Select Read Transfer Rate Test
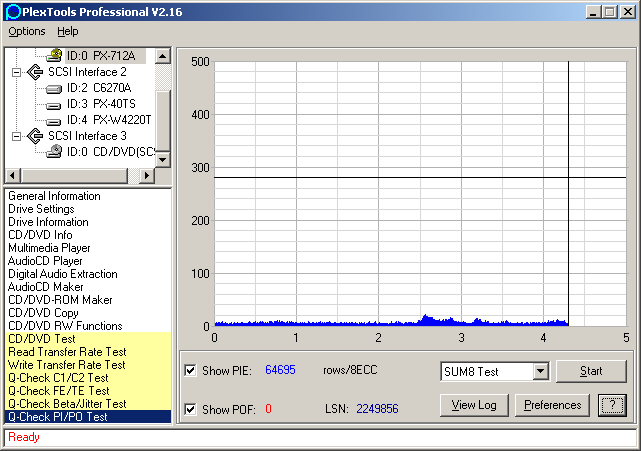 (x=88, y=352)
